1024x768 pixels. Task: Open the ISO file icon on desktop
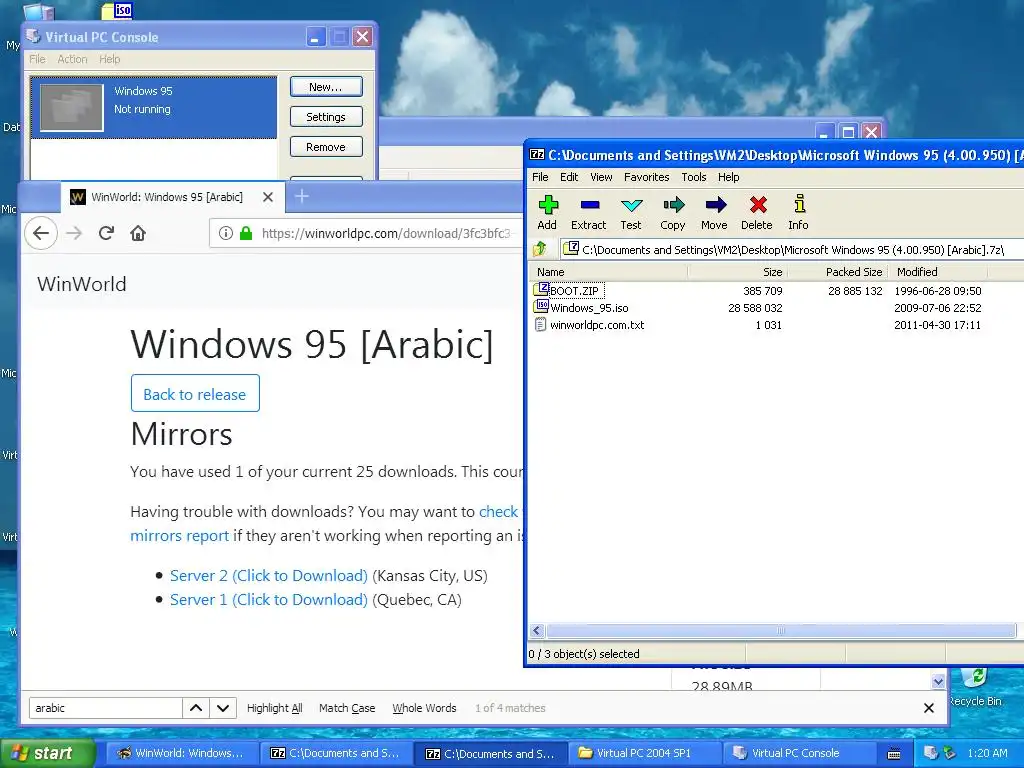(118, 10)
